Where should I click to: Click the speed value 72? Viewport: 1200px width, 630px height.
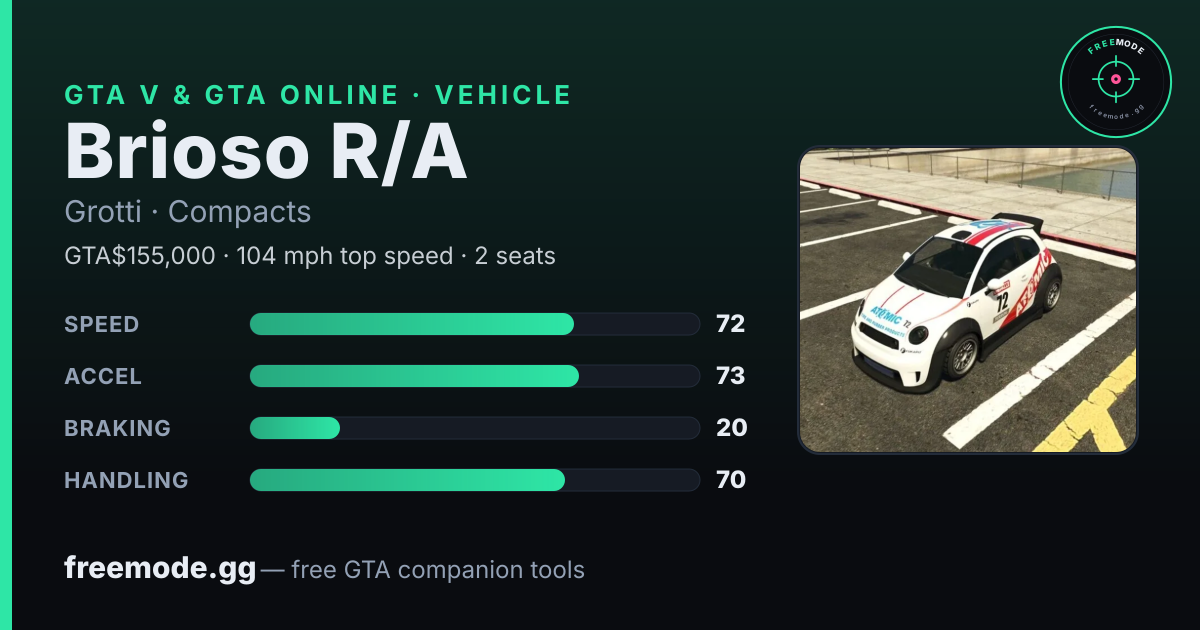click(731, 324)
